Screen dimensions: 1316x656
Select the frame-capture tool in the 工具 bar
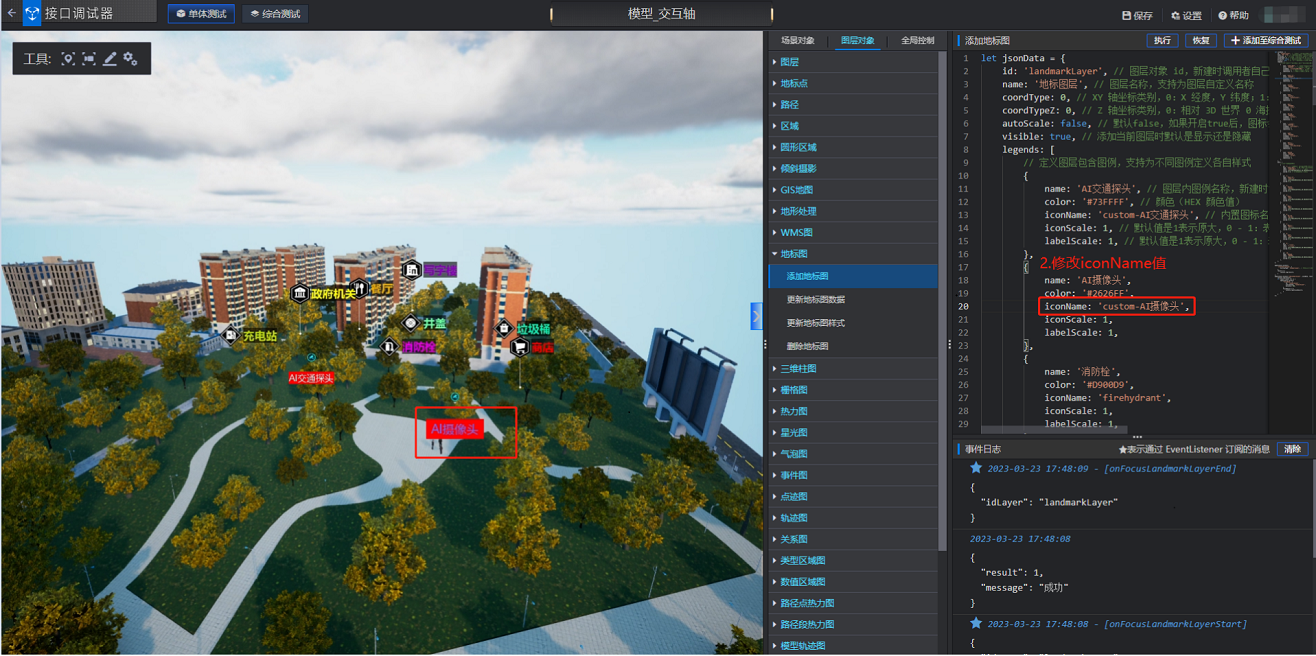(89, 59)
